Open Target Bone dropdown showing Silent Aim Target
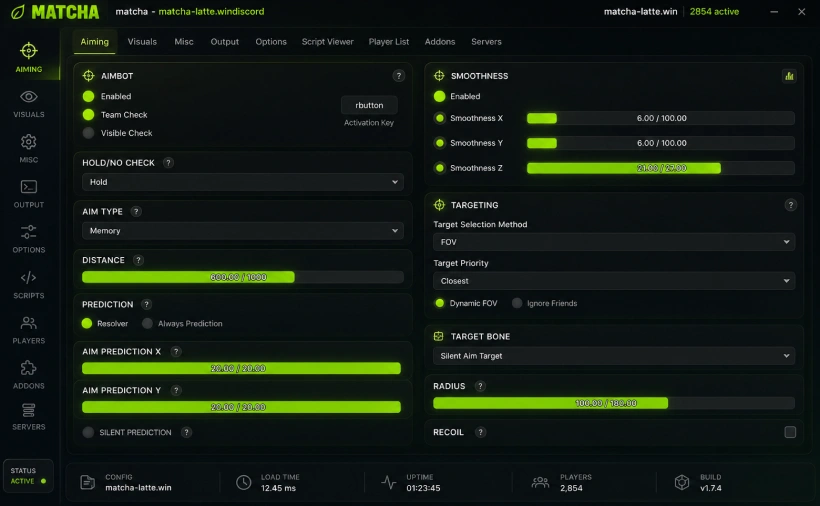 point(614,356)
